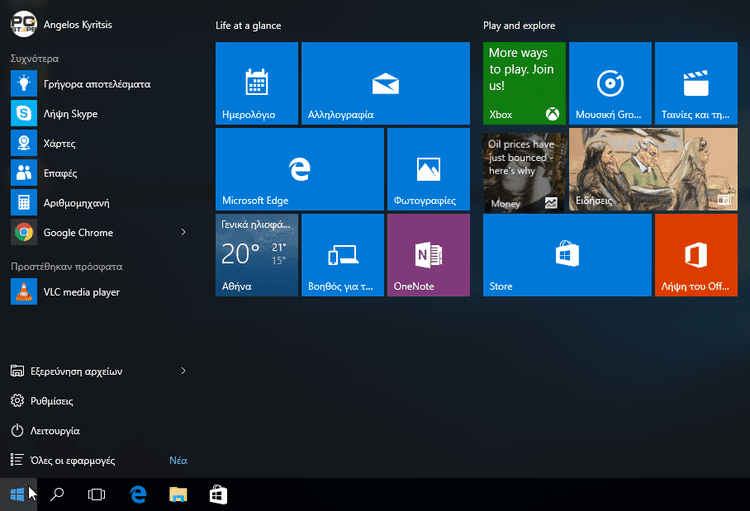Viewport: 750px width, 511px height.
Task: Launch Αριθμομηχανή calculator
Action: (99, 202)
